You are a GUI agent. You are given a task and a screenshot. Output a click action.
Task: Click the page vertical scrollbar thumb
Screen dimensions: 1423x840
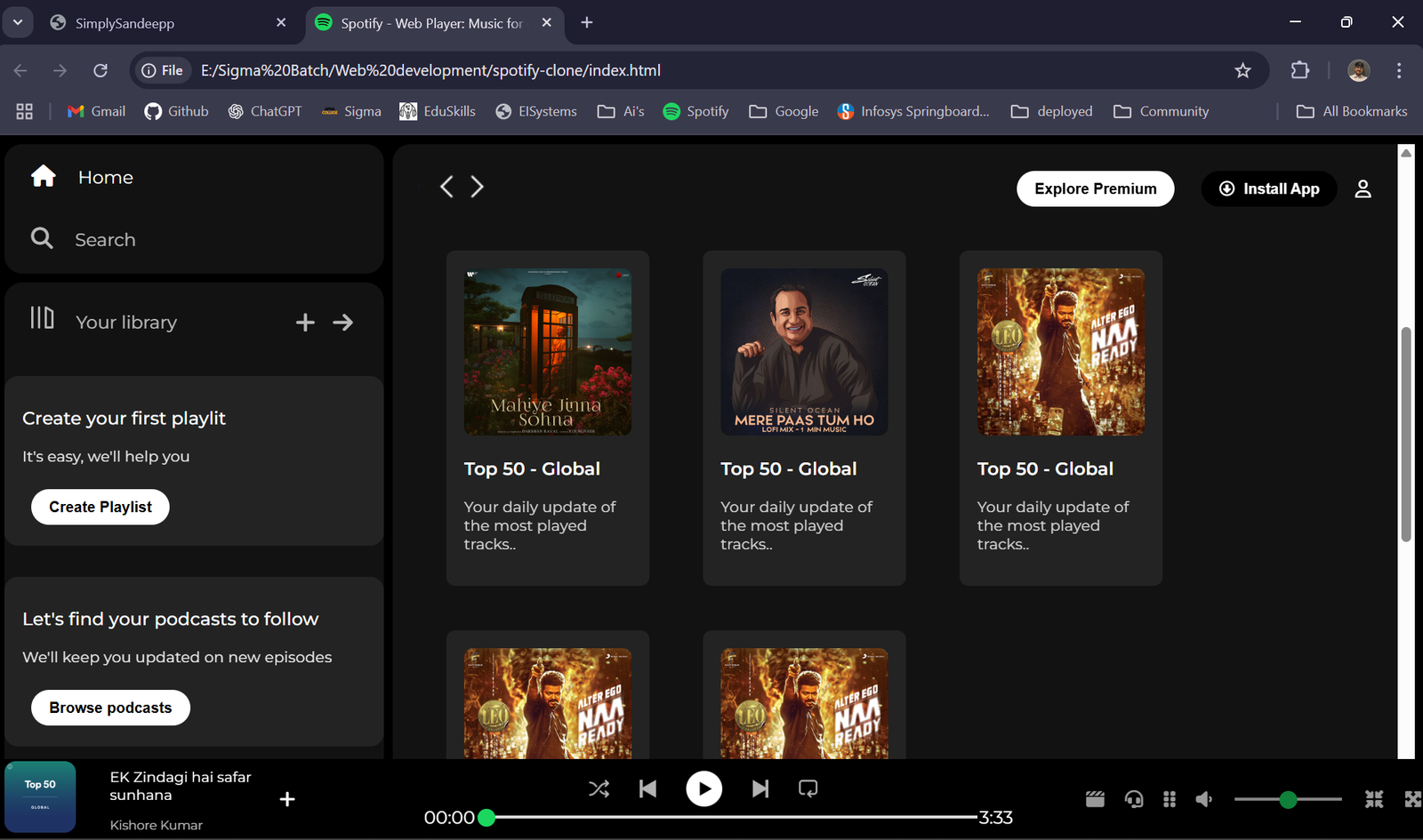tap(1406, 434)
